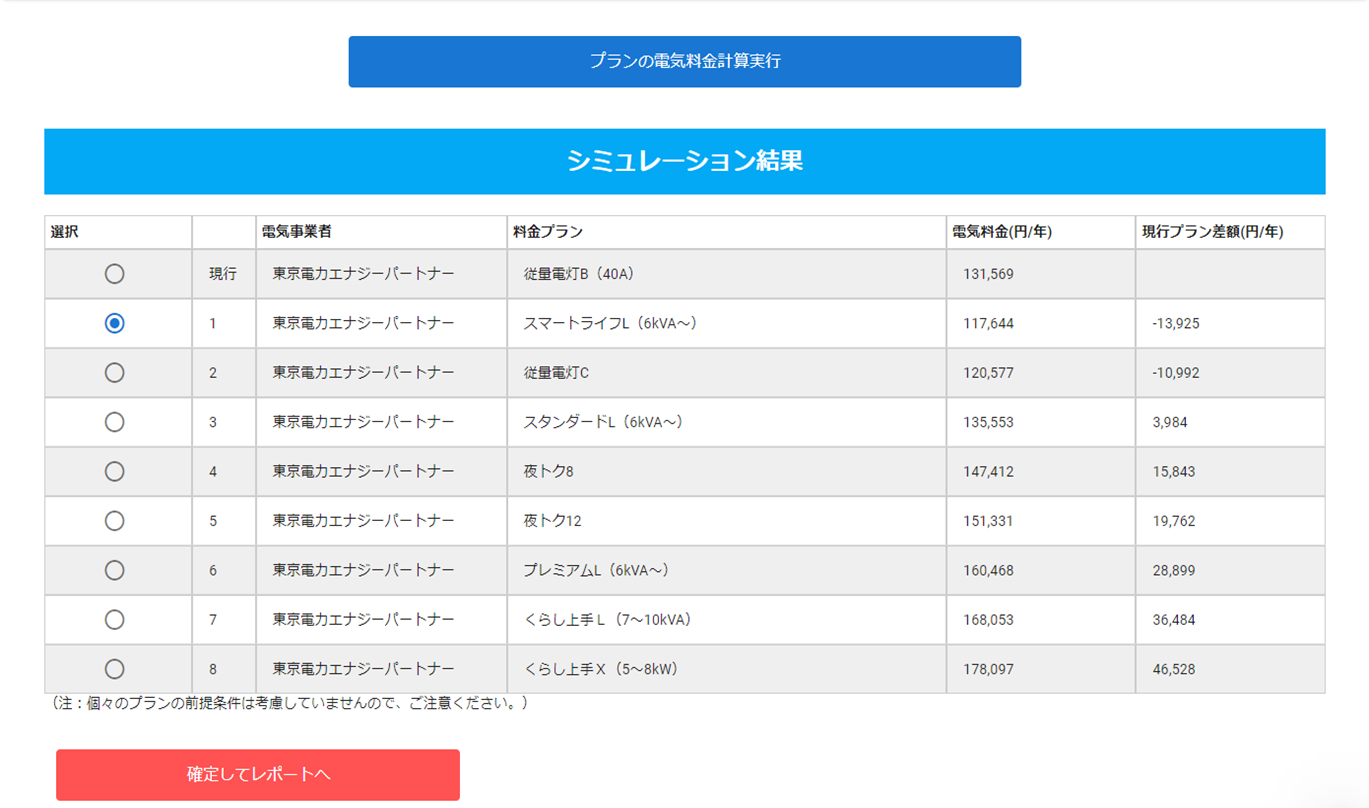Click plan name スマートライフL（6kVA～）
Viewport: 1369px width, 808px height.
coord(610,323)
